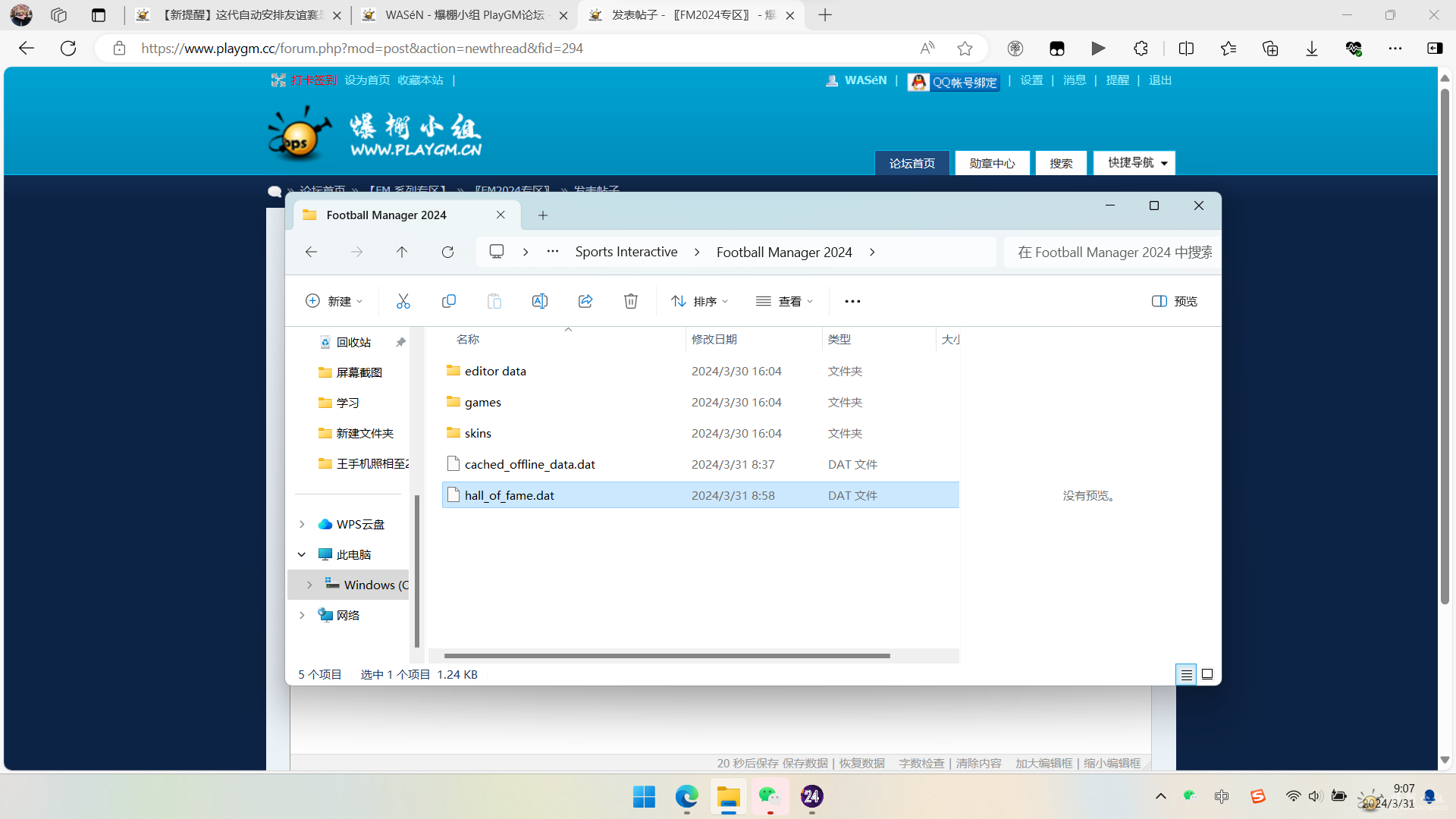1456x819 pixels.
Task: Open the 新建 dropdown in Explorer
Action: [x=334, y=301]
